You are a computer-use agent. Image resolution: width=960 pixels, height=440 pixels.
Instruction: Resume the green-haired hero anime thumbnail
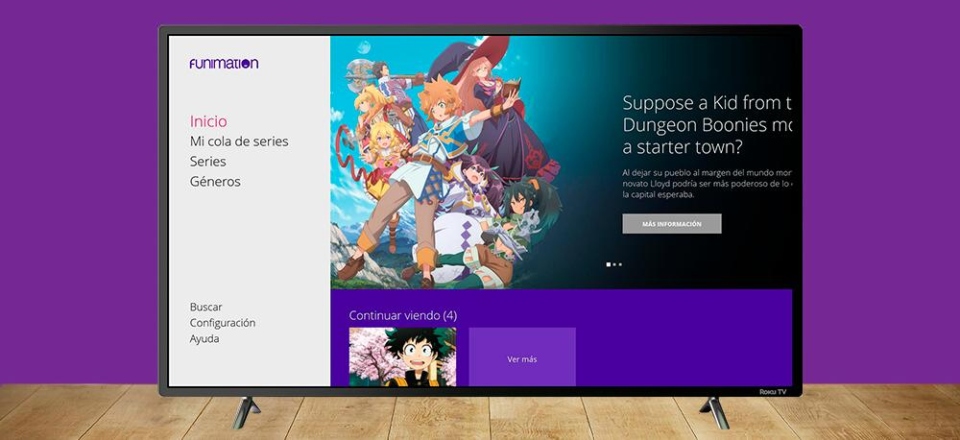point(402,357)
